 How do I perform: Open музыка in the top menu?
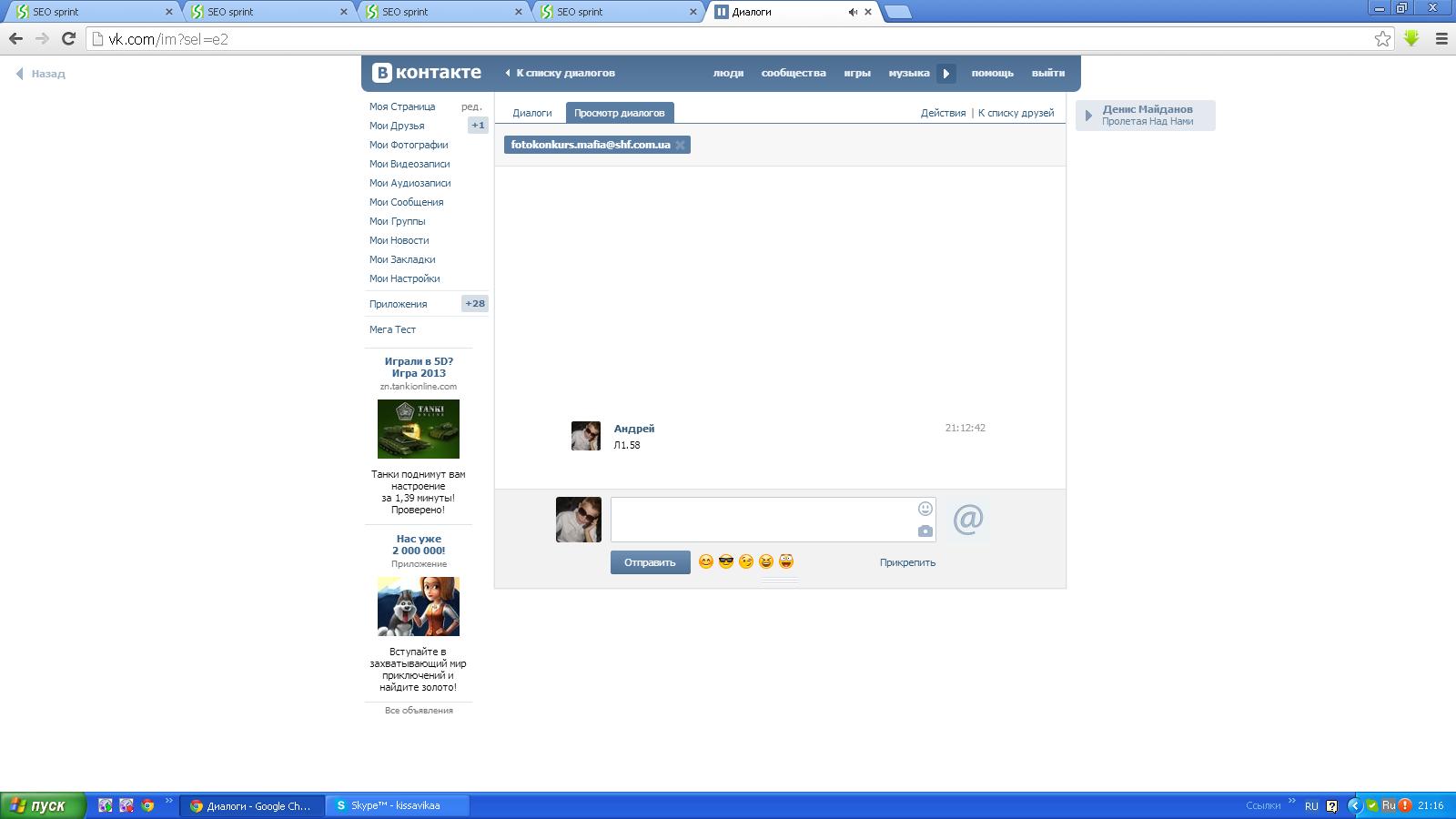909,73
